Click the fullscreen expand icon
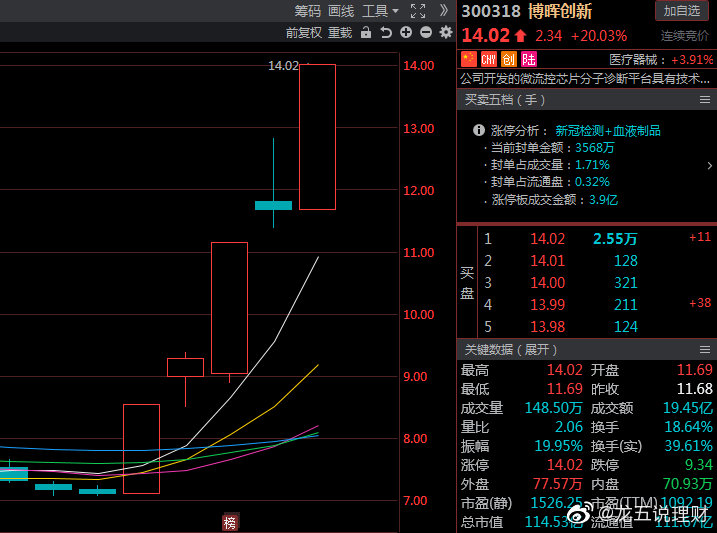 (418, 11)
